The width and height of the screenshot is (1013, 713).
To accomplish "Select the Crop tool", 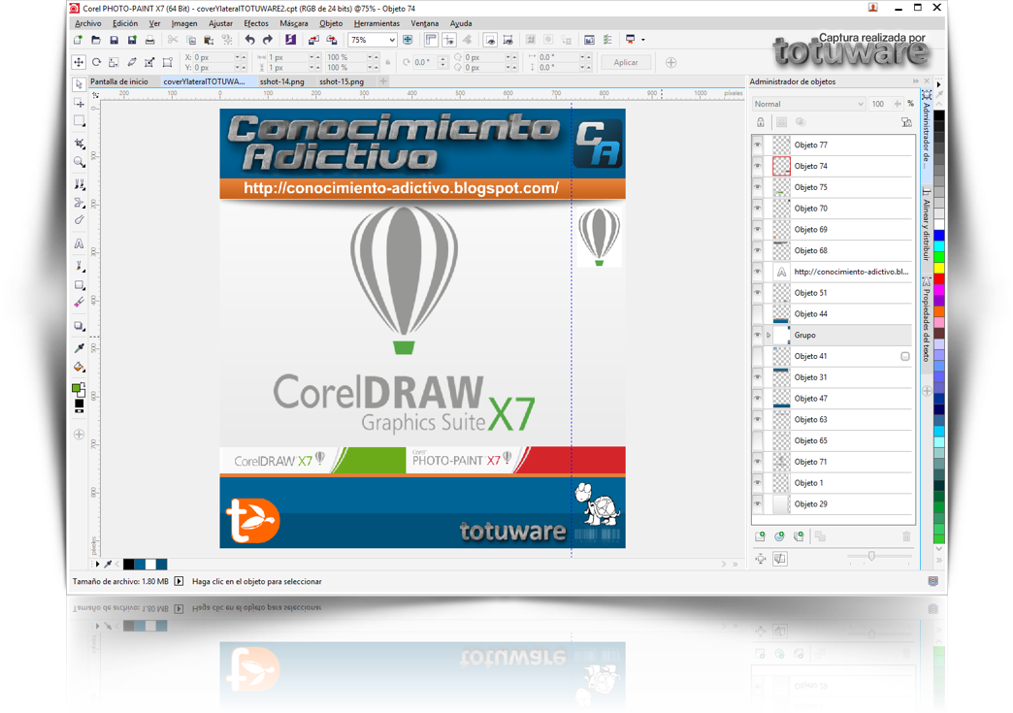I will coord(79,143).
